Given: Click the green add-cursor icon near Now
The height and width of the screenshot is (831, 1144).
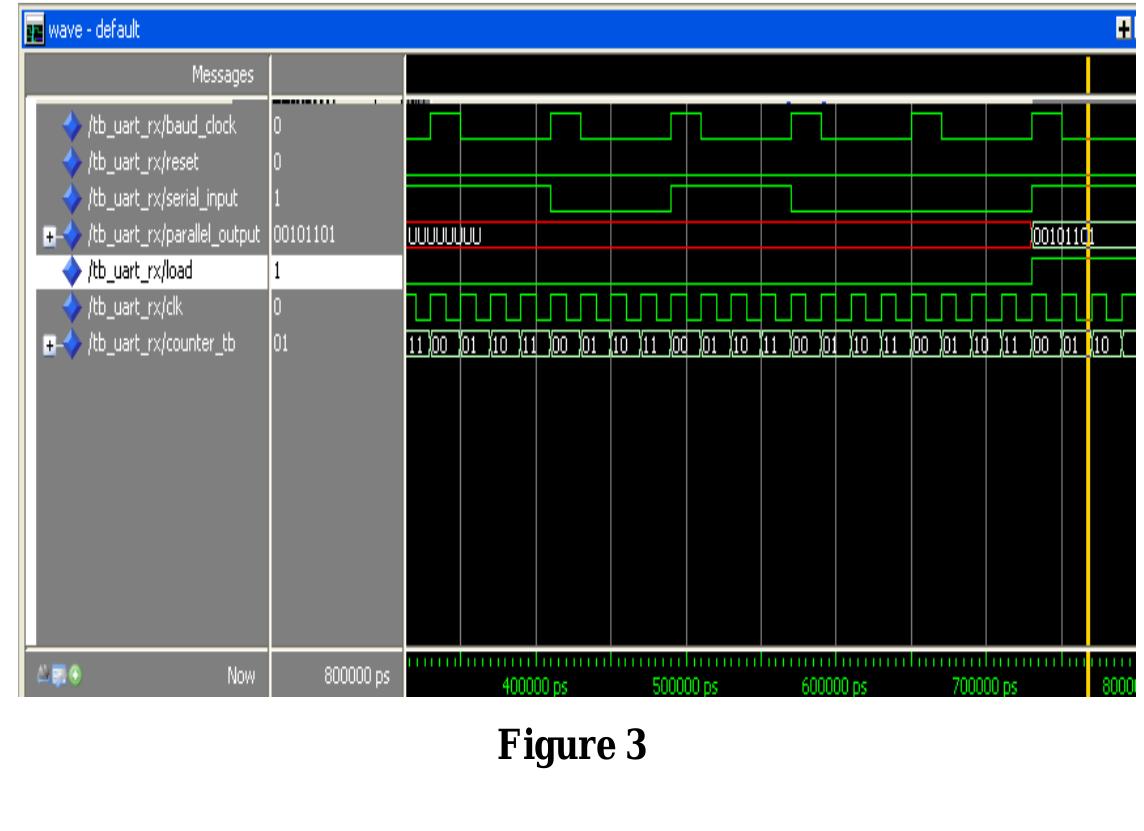Looking at the screenshot, I should point(74,676).
